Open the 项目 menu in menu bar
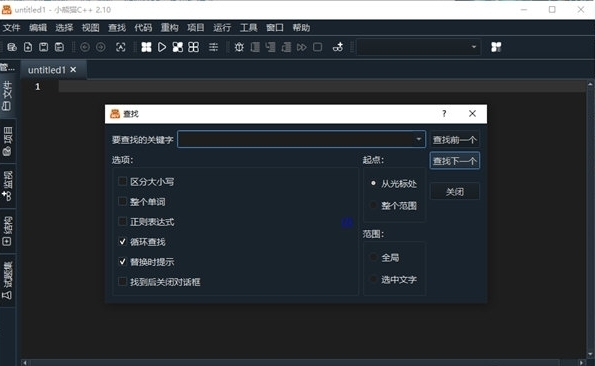Screen dimensions: 595x366 [x=196, y=28]
